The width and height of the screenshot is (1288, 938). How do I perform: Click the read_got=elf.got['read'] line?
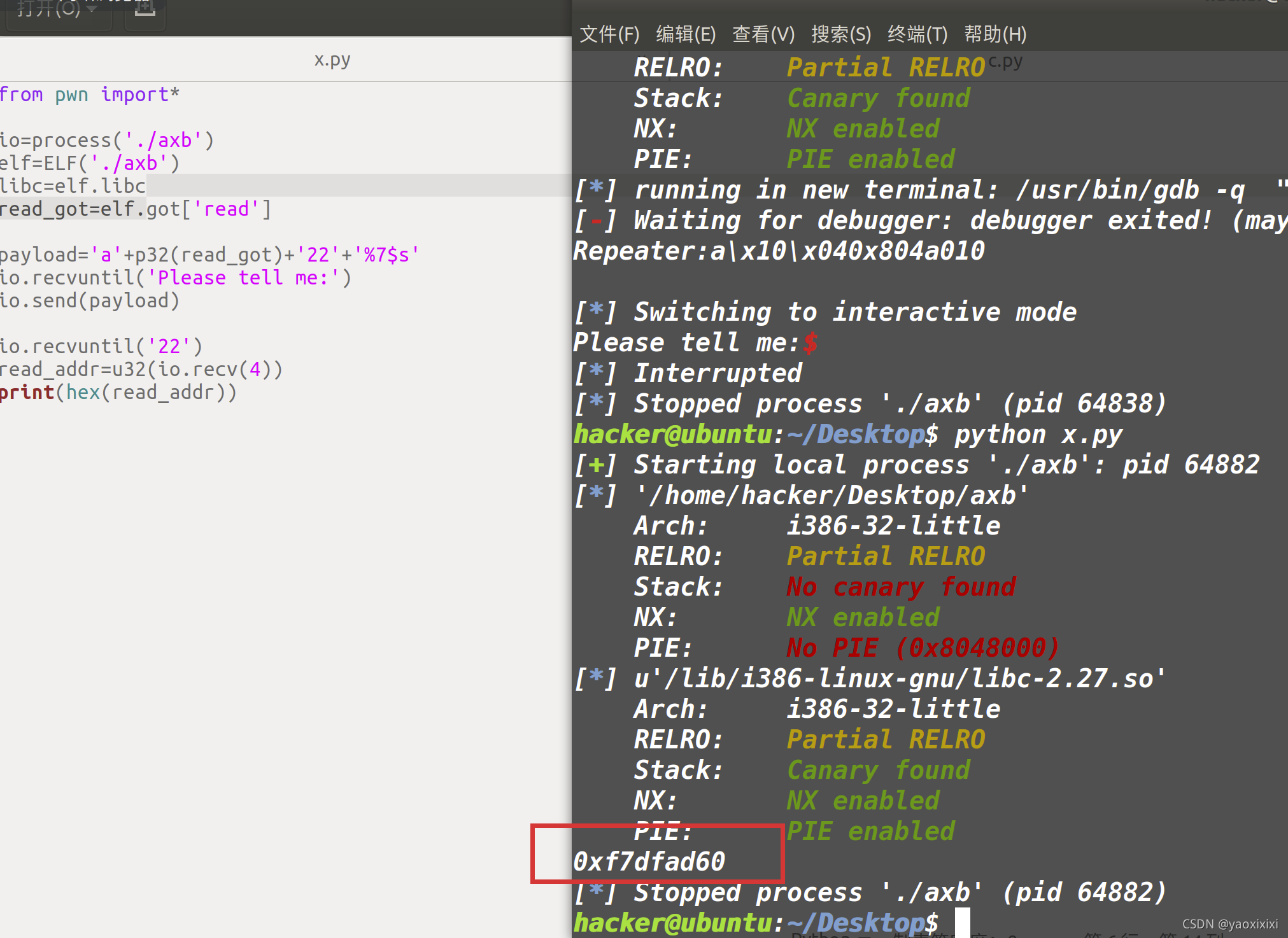point(135,209)
